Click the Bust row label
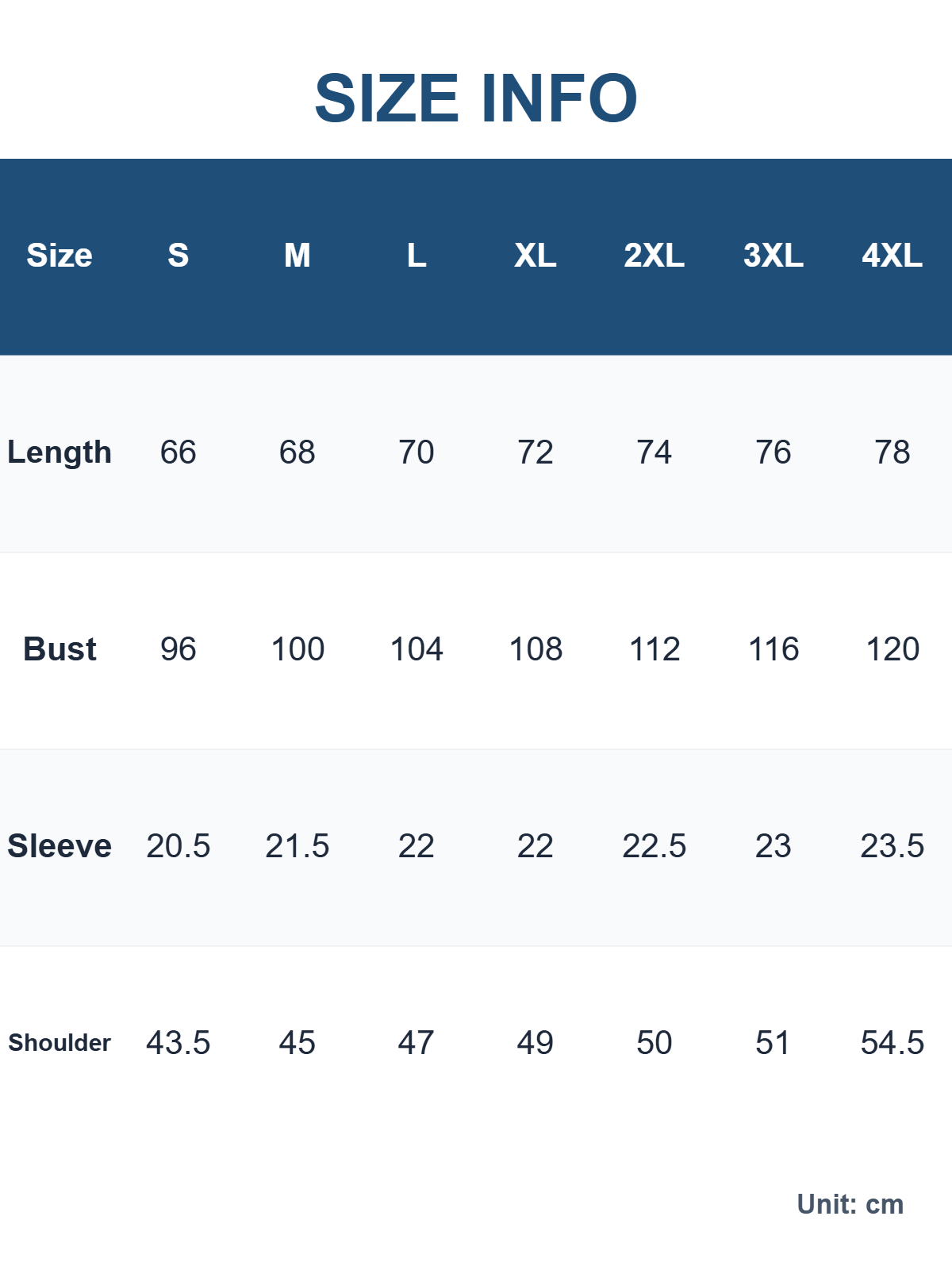Viewport: 952px width, 1270px height. pyautogui.click(x=59, y=649)
